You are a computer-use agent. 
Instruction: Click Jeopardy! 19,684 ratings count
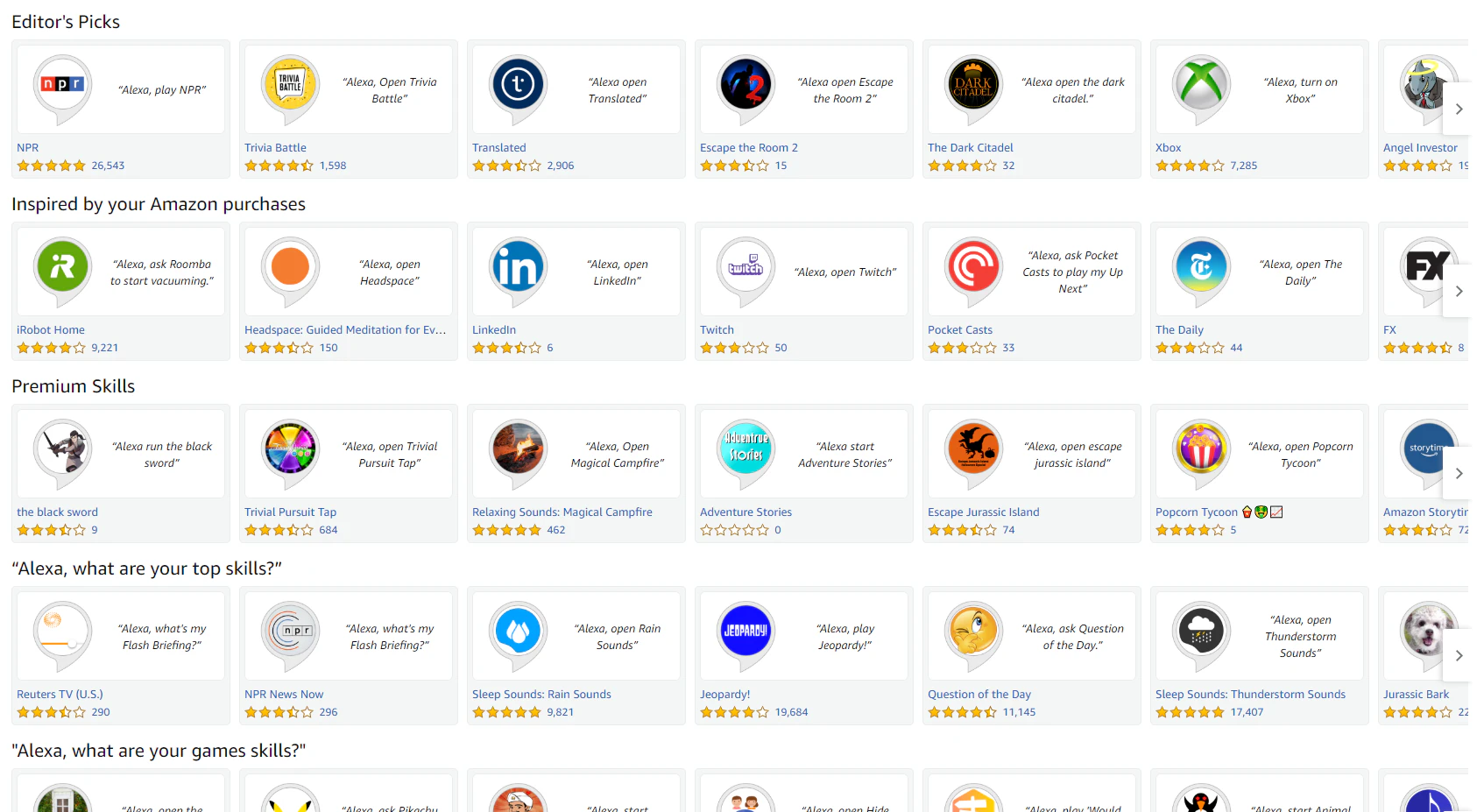click(791, 712)
